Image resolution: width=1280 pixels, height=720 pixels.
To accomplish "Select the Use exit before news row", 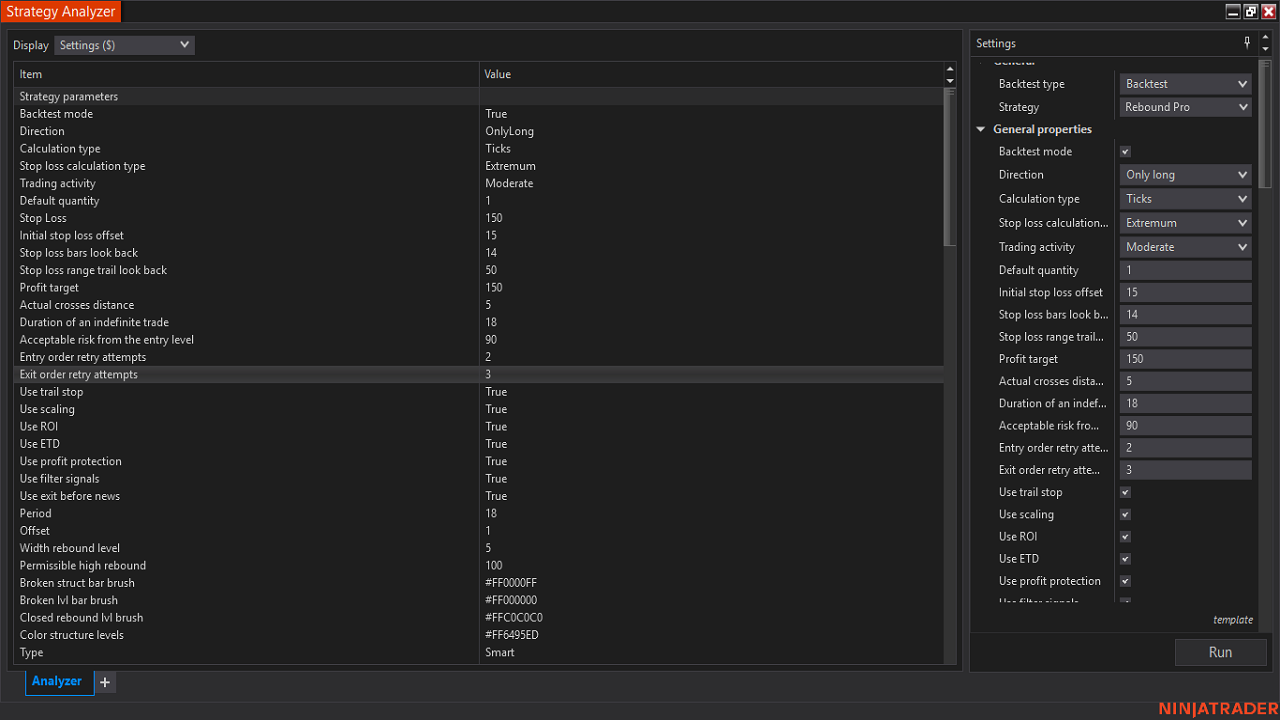I will (x=479, y=496).
